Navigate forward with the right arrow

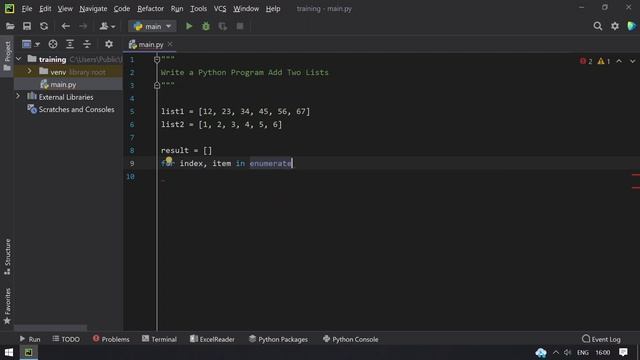[x=83, y=26]
